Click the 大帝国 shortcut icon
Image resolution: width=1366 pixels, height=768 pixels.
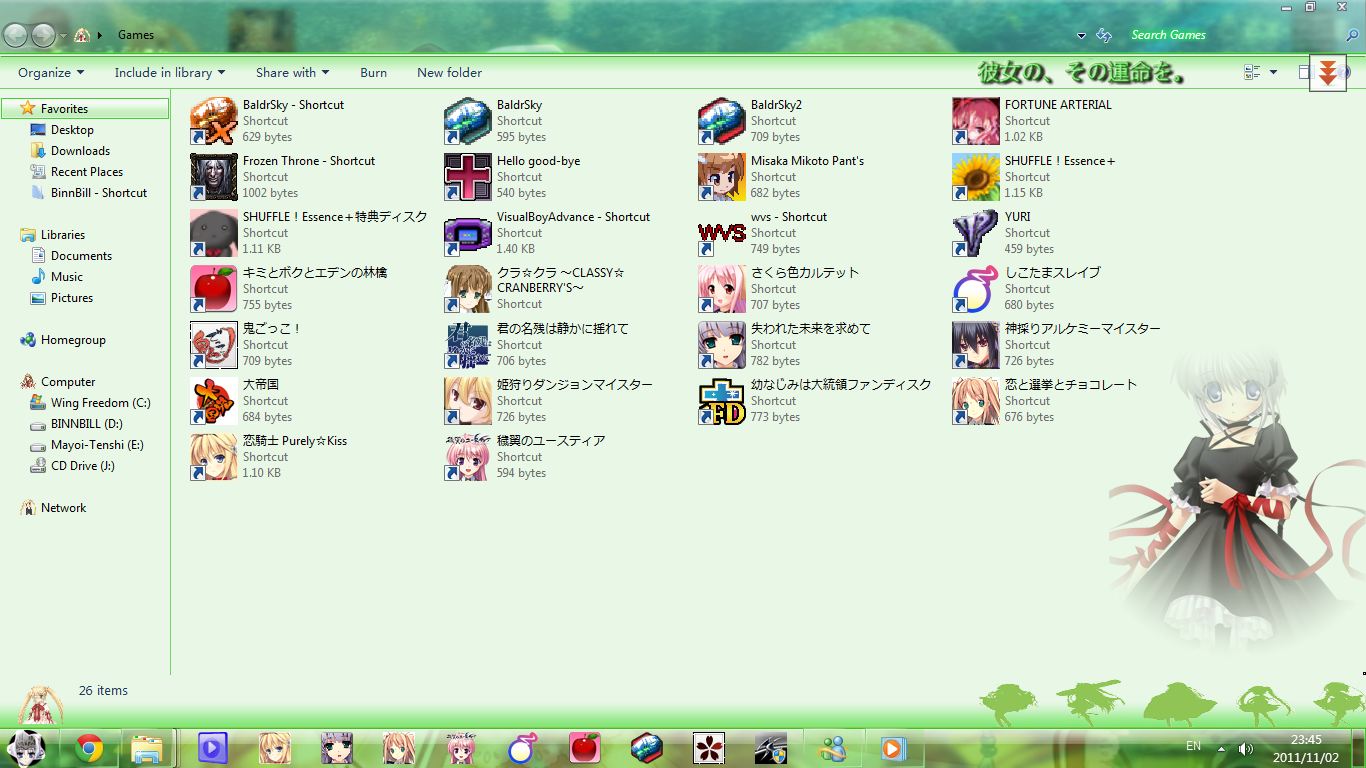click(214, 401)
